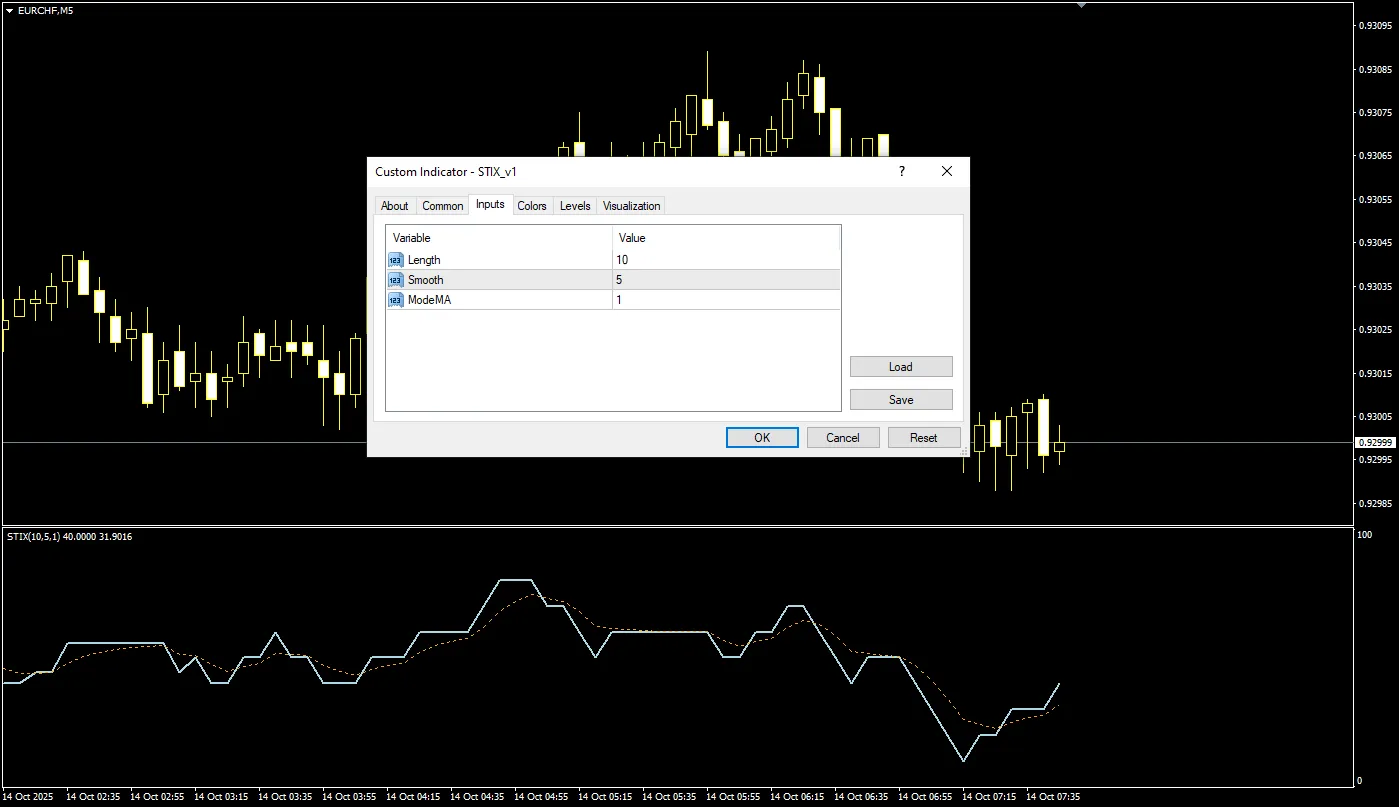Click the integer icon beside Length variable
1399x807 pixels.
pyautogui.click(x=396, y=260)
